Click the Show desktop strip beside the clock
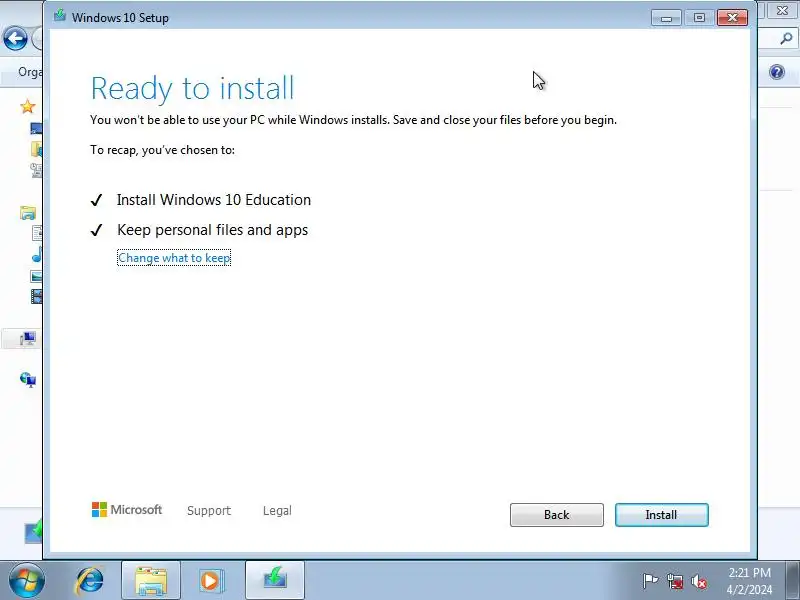The width and height of the screenshot is (800, 600). [x=793, y=581]
